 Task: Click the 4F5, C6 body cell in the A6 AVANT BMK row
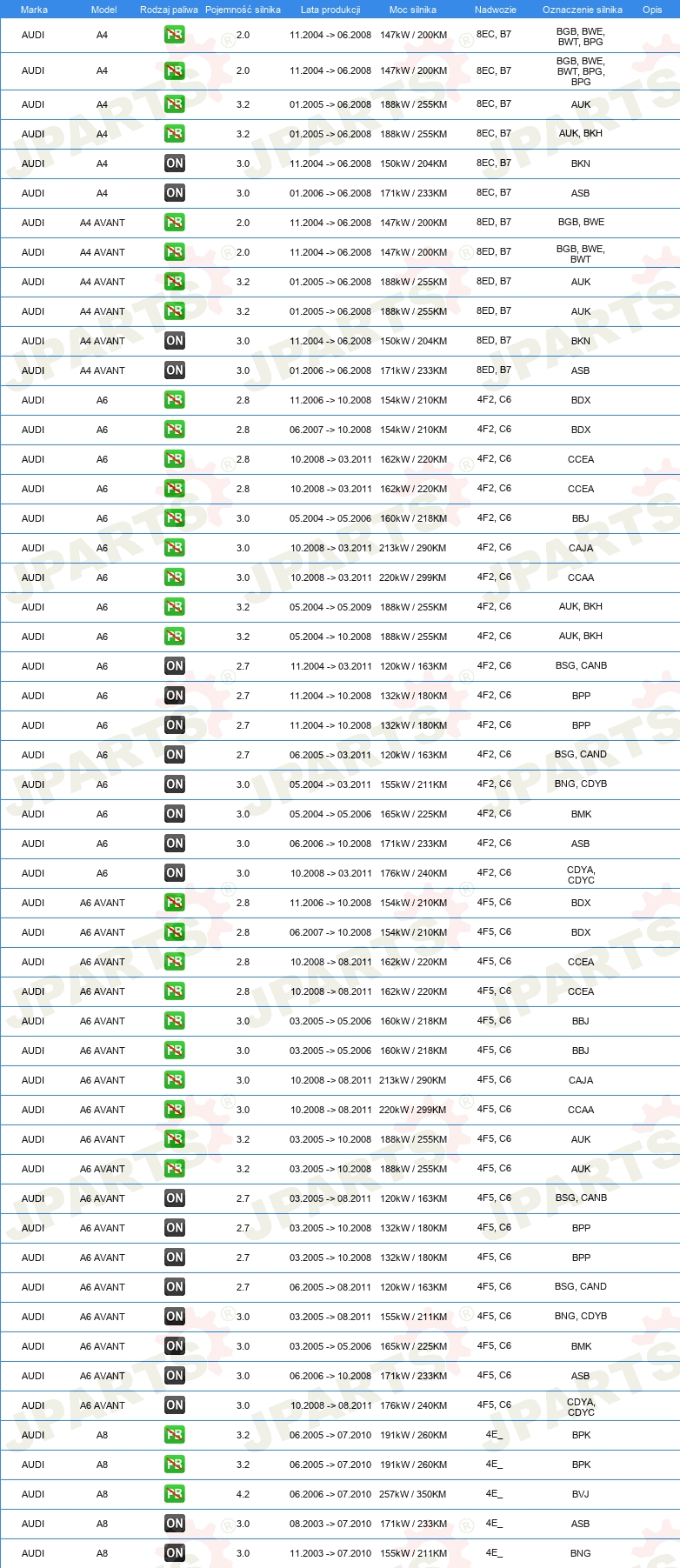494,1345
